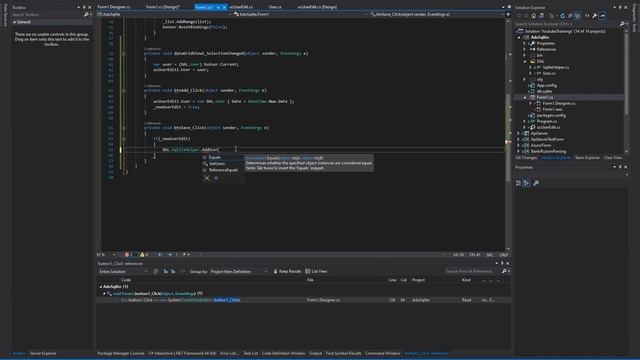Open the AdoSqlite.Form1 class dropdown above editor

coord(300,14)
